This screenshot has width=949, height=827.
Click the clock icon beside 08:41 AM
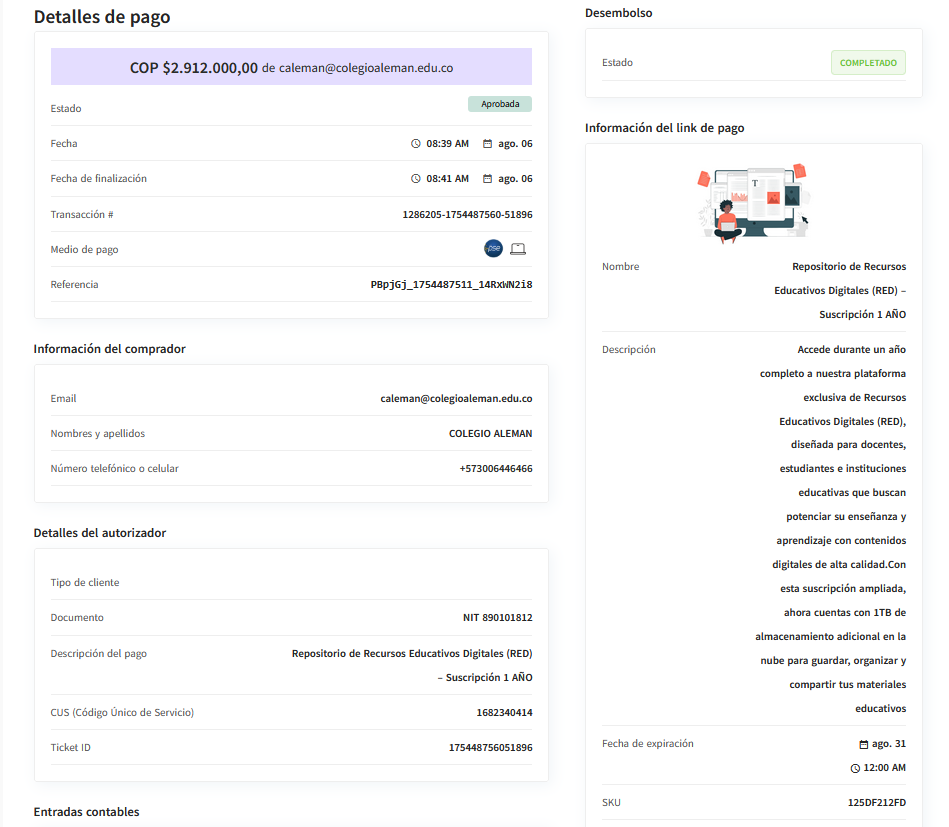coord(416,179)
